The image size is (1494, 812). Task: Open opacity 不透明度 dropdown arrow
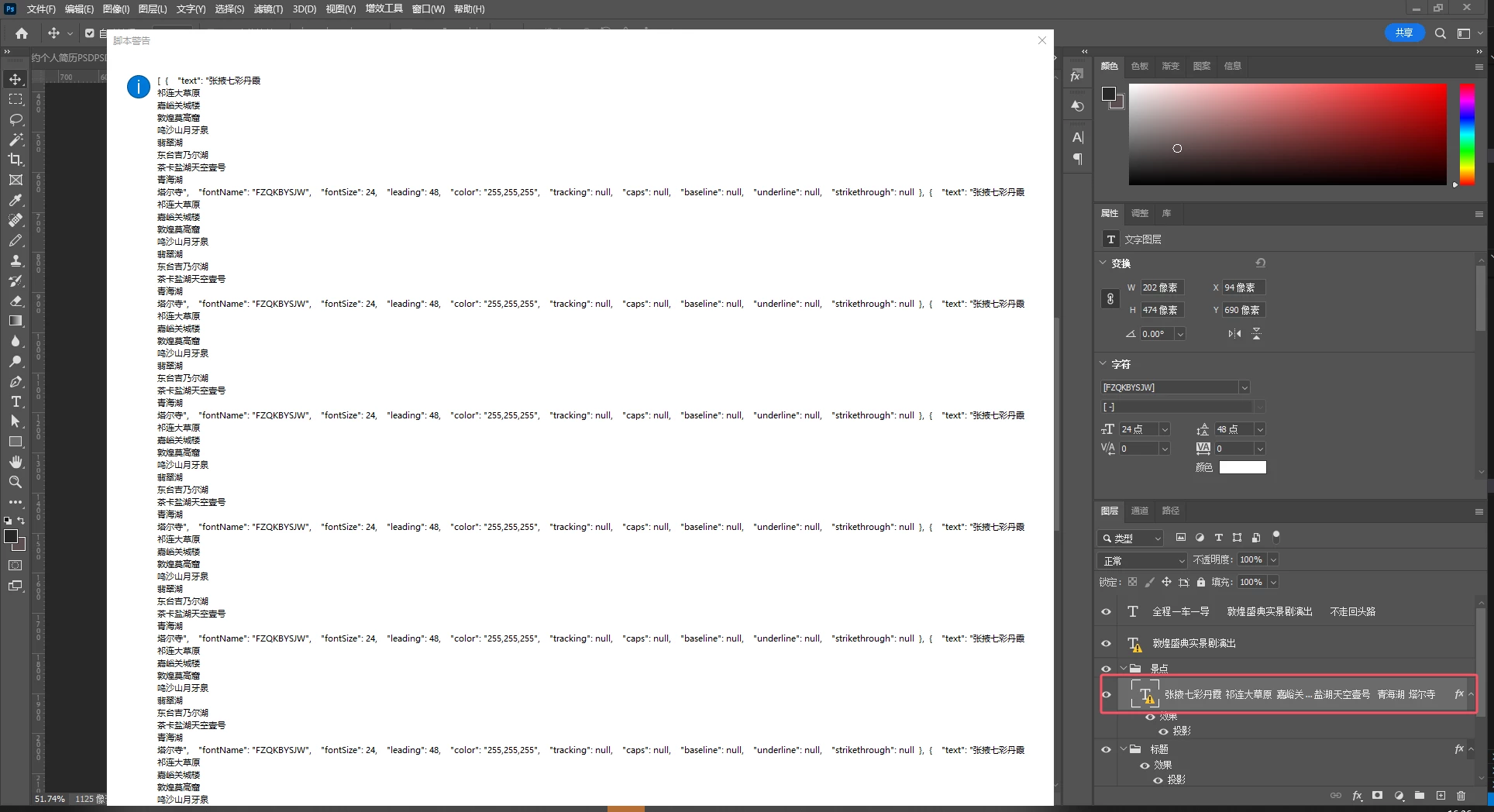click(1272, 559)
